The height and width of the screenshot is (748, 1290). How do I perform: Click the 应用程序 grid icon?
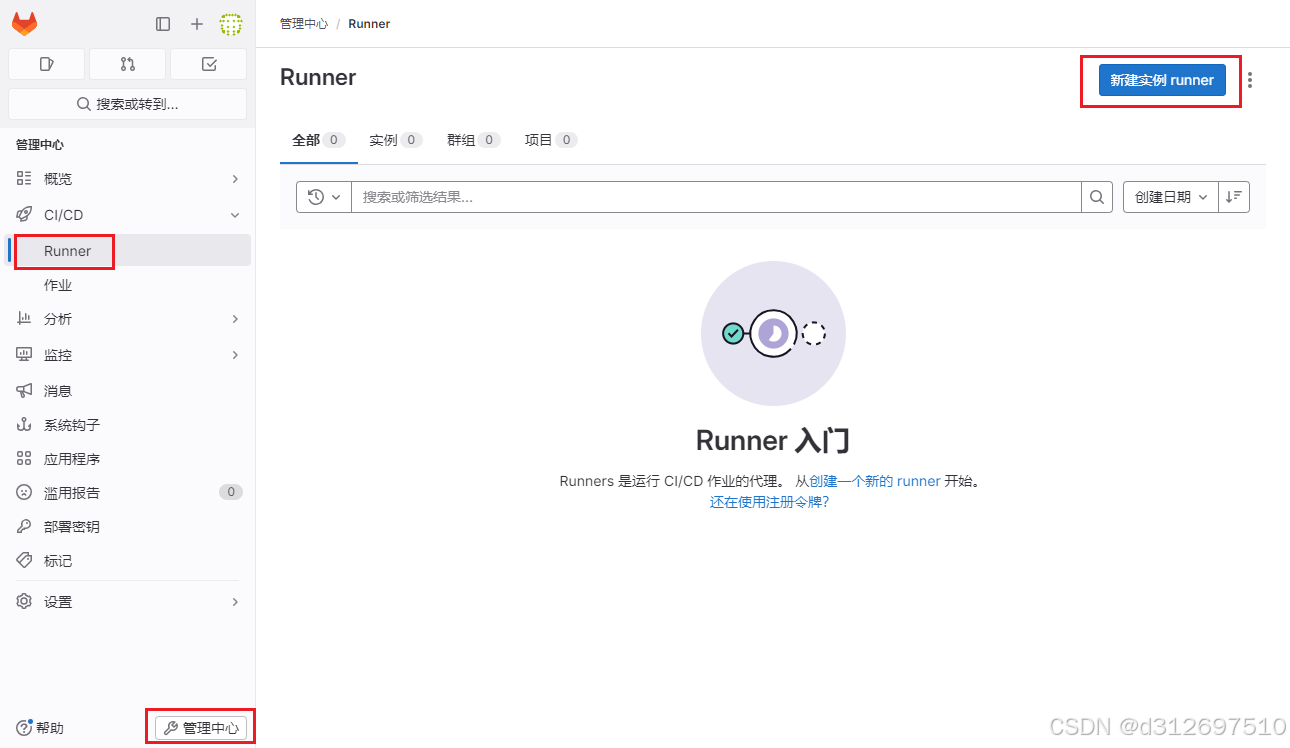point(24,459)
